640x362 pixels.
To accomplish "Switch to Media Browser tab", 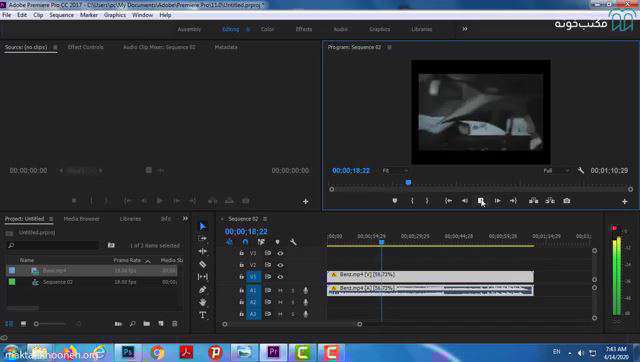I will pyautogui.click(x=81, y=219).
